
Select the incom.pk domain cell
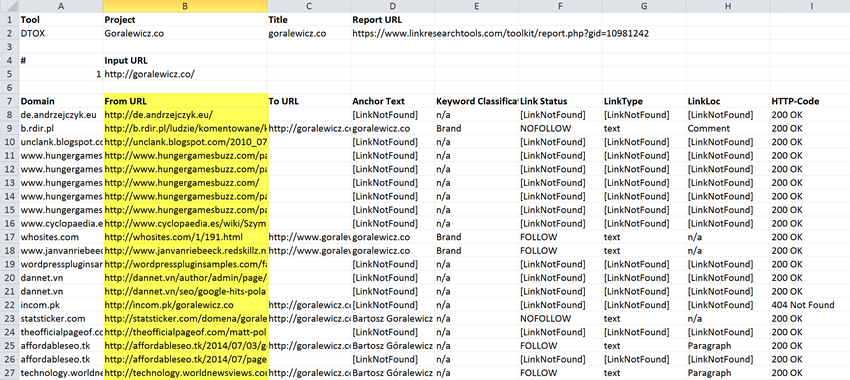click(x=61, y=305)
